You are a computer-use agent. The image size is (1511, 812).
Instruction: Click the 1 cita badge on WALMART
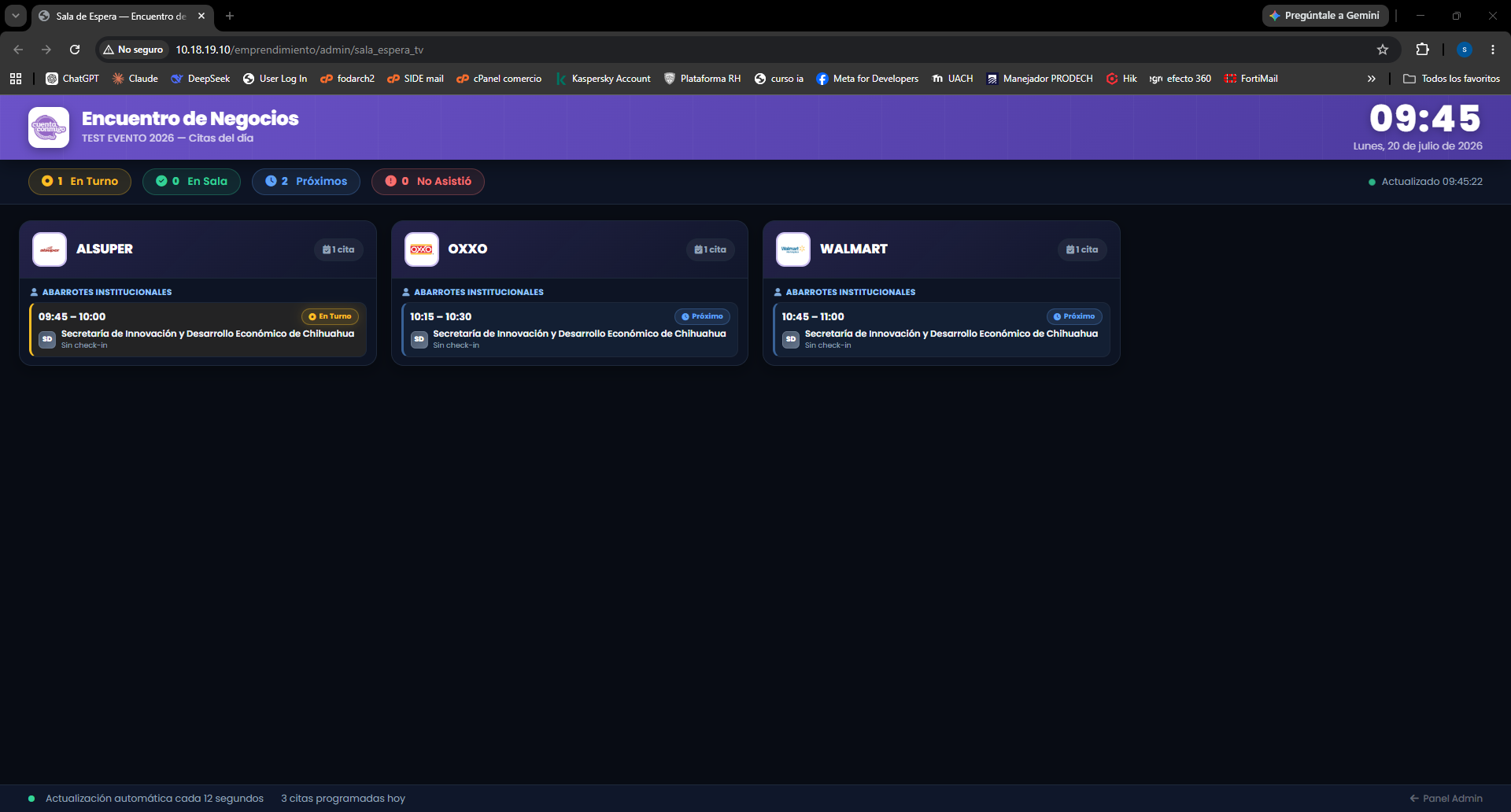[x=1082, y=249]
